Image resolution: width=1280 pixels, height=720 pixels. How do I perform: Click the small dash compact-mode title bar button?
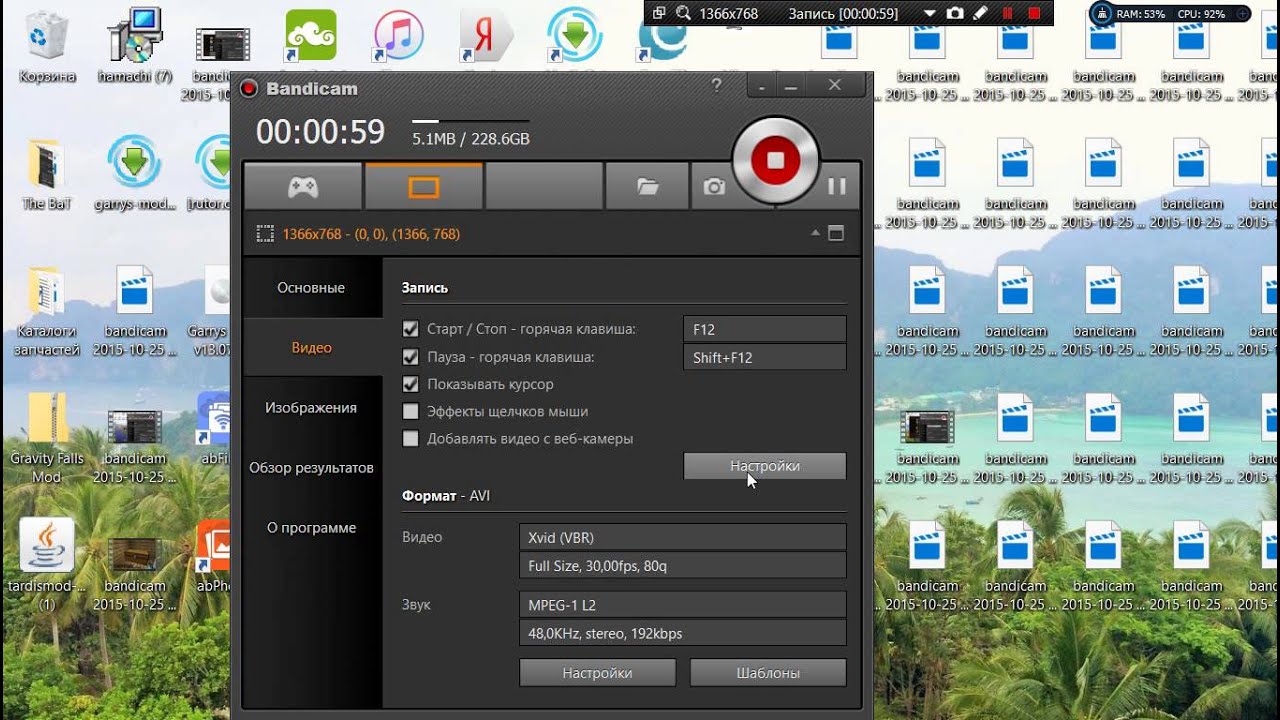762,87
